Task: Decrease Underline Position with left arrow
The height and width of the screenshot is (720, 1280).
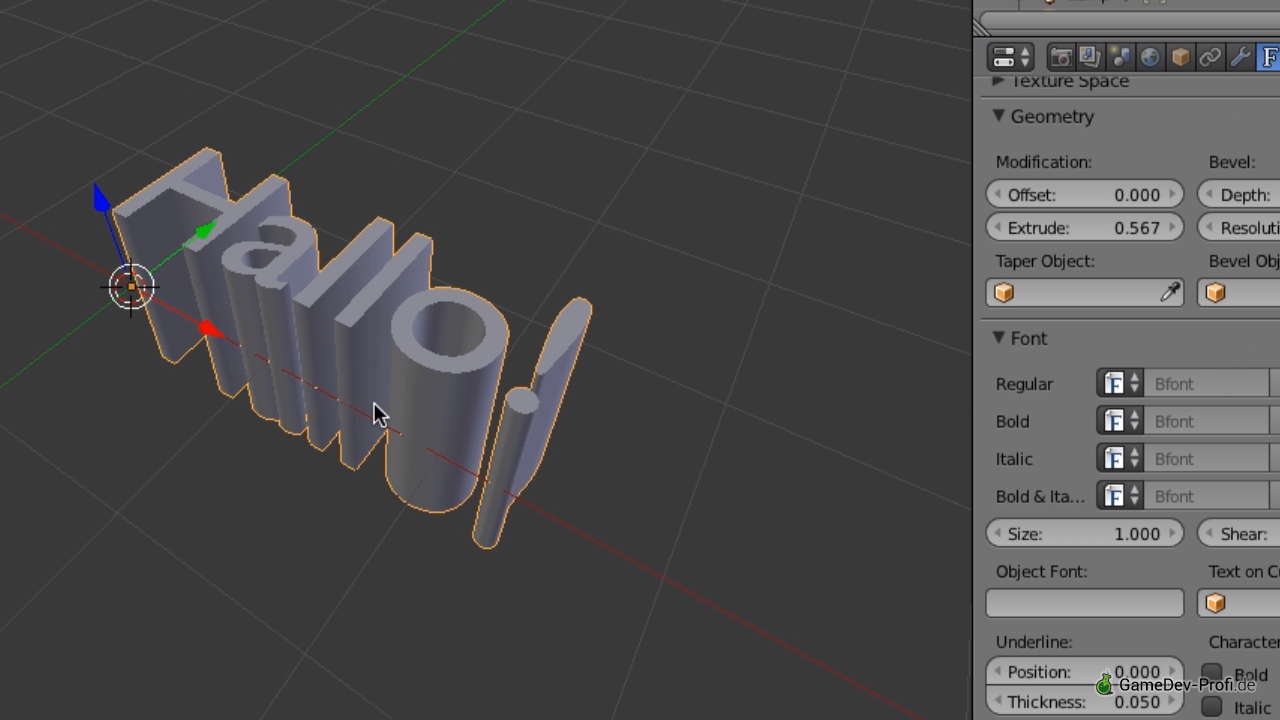Action: (997, 672)
